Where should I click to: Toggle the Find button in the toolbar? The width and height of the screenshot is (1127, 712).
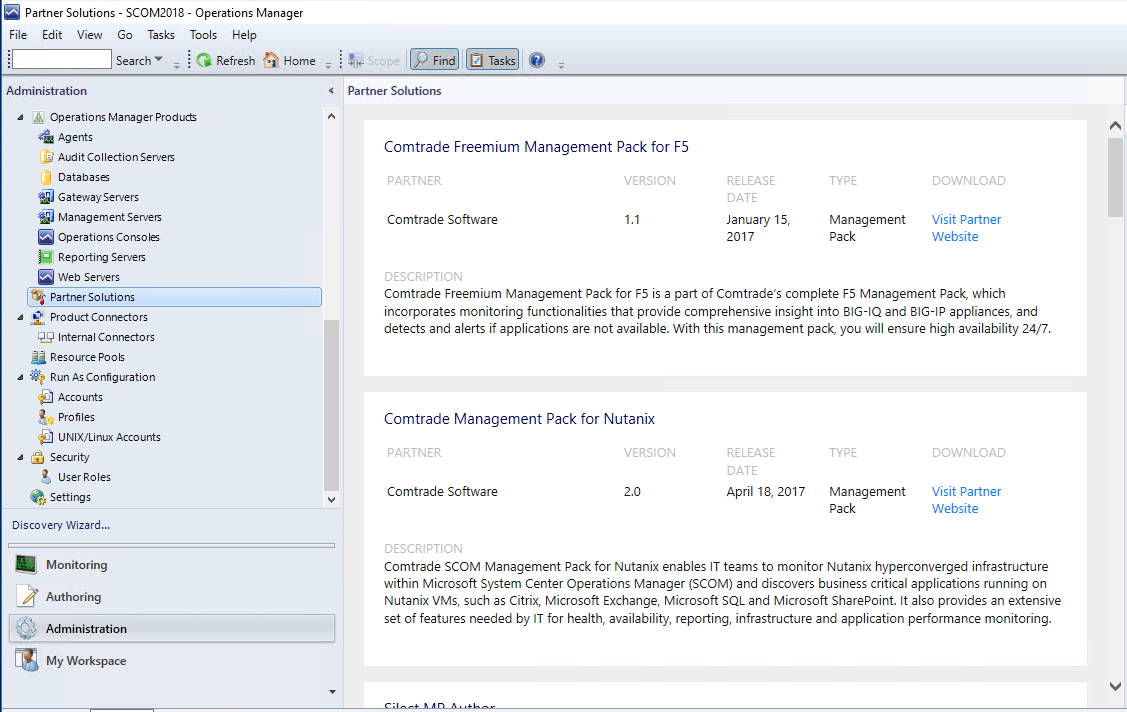pyautogui.click(x=434, y=60)
